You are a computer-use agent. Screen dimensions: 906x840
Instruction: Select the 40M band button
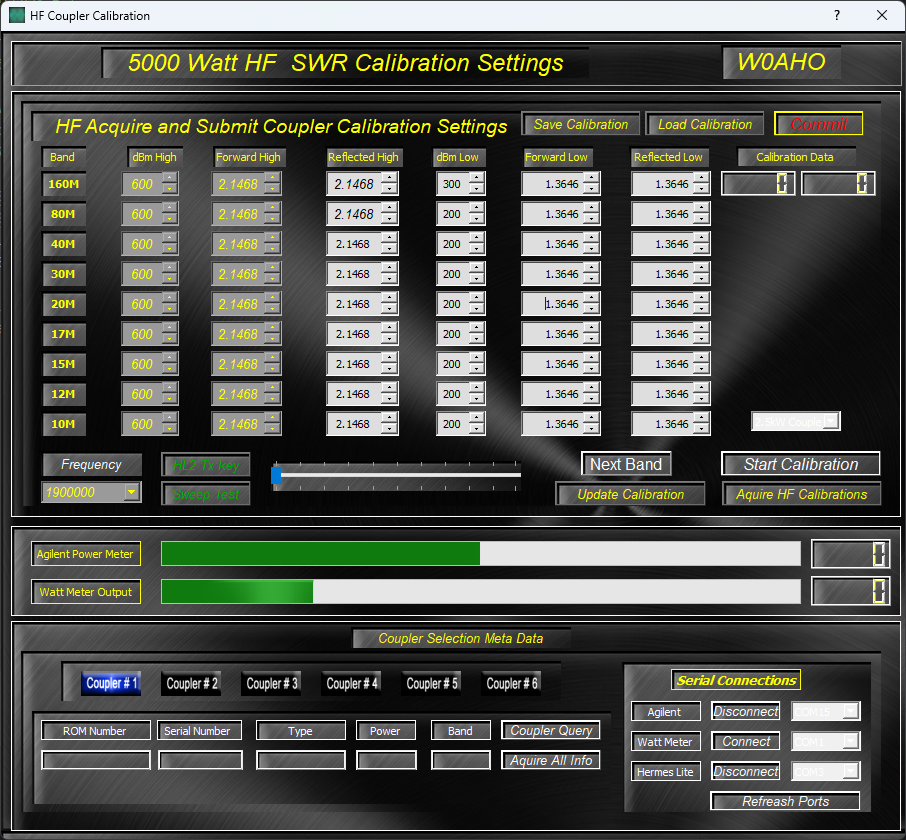point(64,244)
